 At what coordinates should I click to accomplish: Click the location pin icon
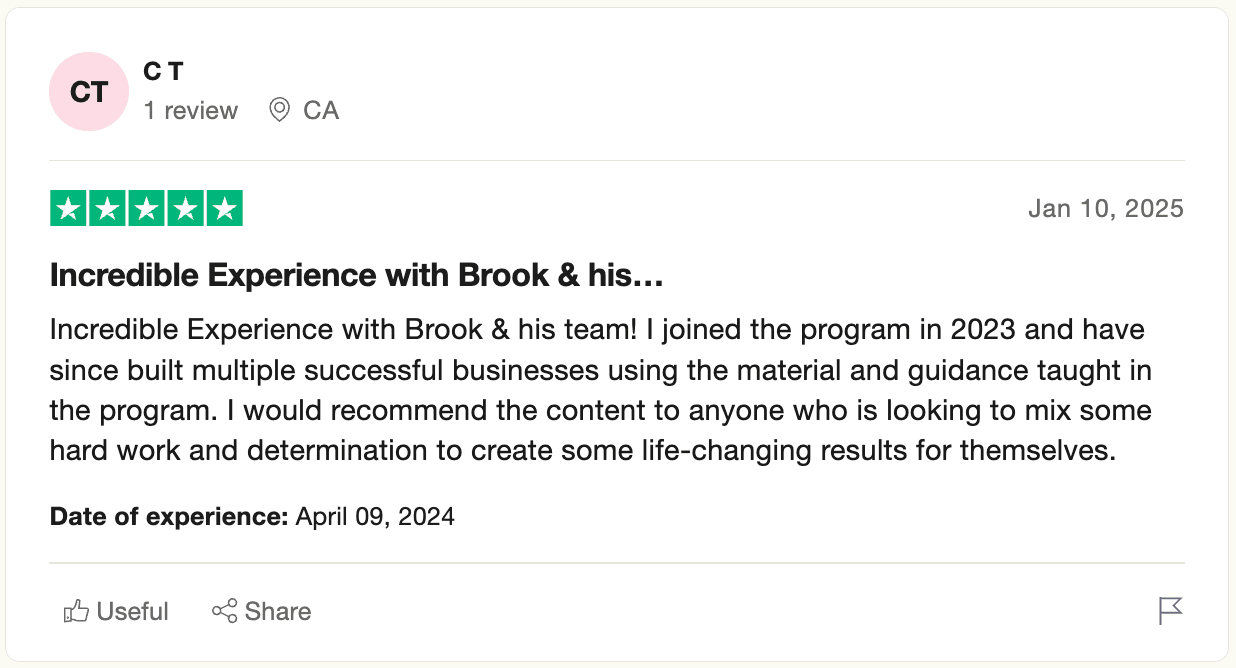[x=280, y=110]
